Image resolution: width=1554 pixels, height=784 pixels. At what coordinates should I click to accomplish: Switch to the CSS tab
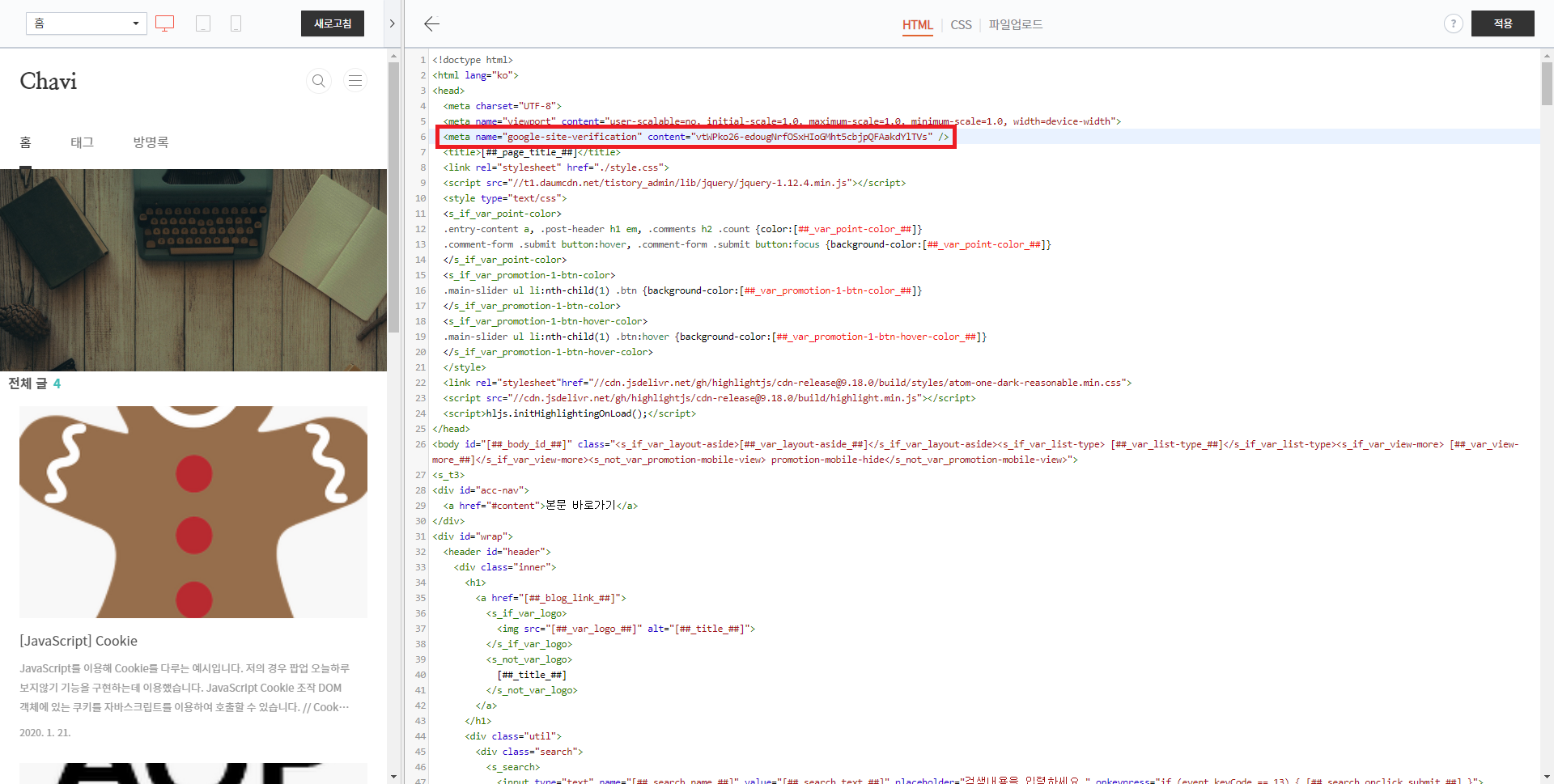pyautogui.click(x=961, y=25)
